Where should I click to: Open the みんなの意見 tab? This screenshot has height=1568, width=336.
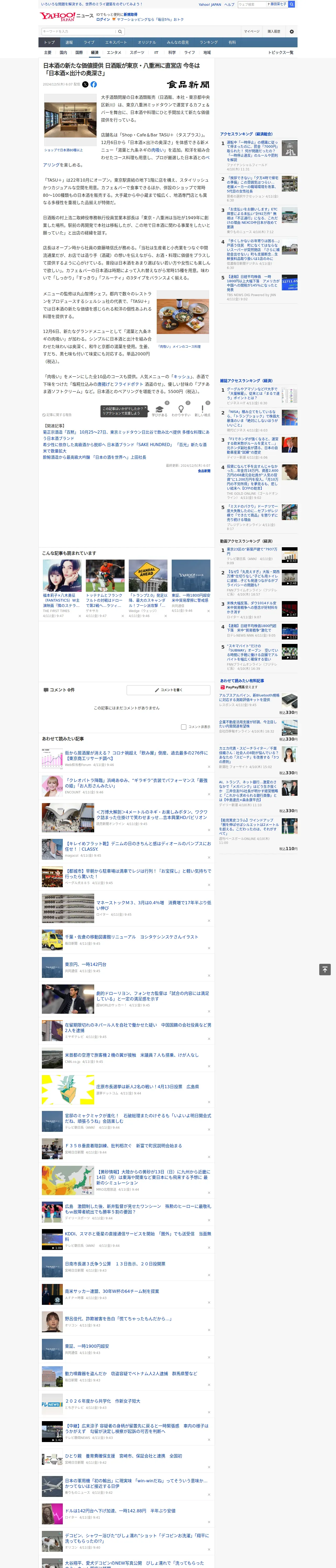[178, 43]
